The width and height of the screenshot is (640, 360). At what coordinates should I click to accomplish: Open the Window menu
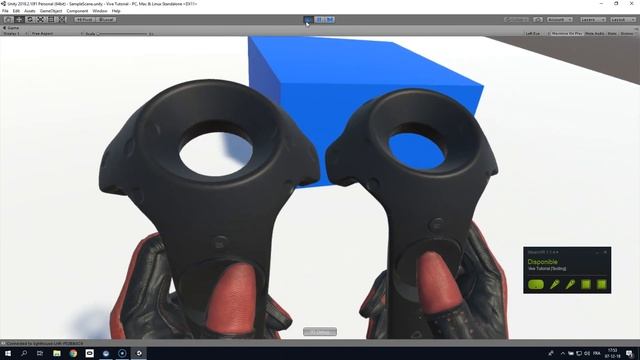(100, 11)
